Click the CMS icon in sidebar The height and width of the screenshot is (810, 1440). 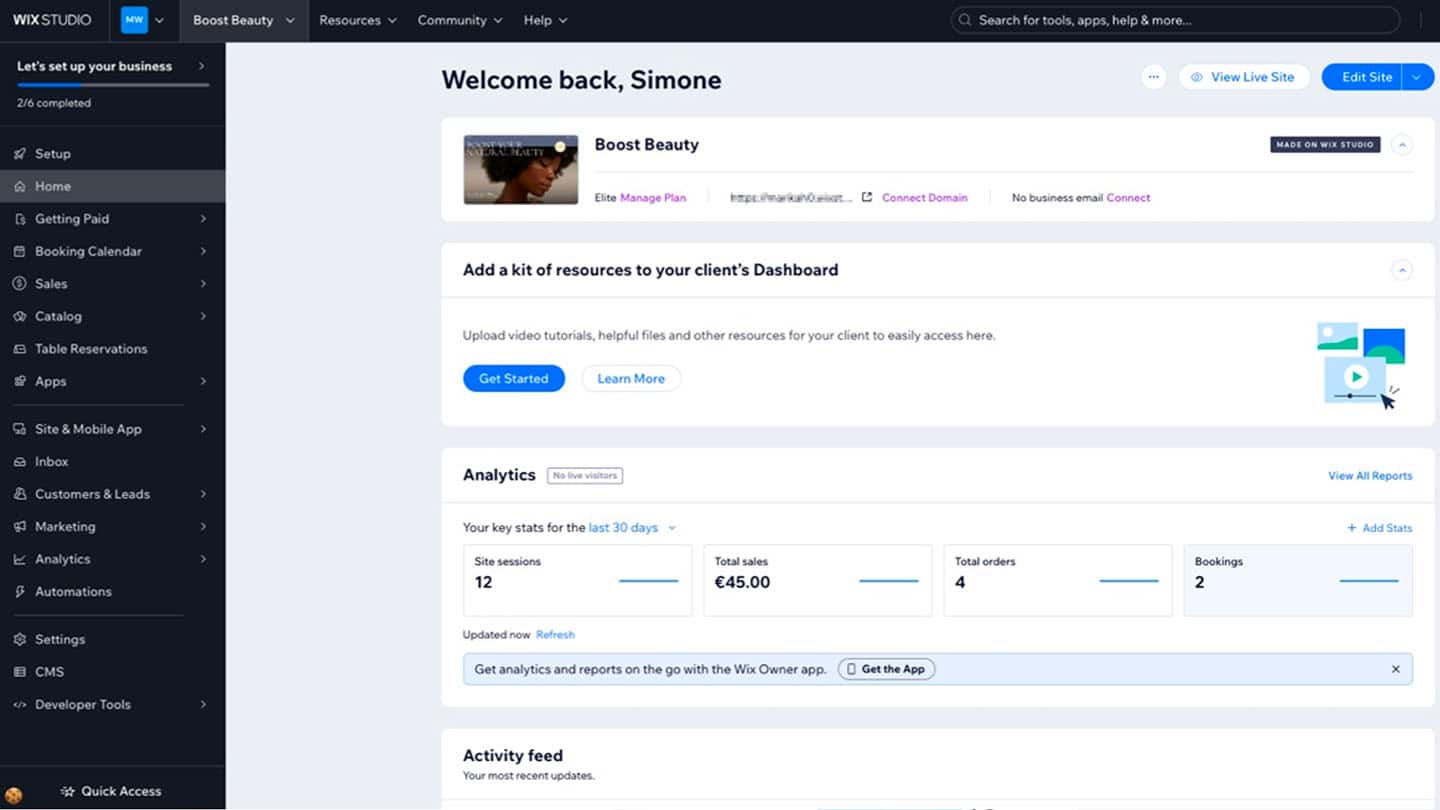click(x=19, y=672)
